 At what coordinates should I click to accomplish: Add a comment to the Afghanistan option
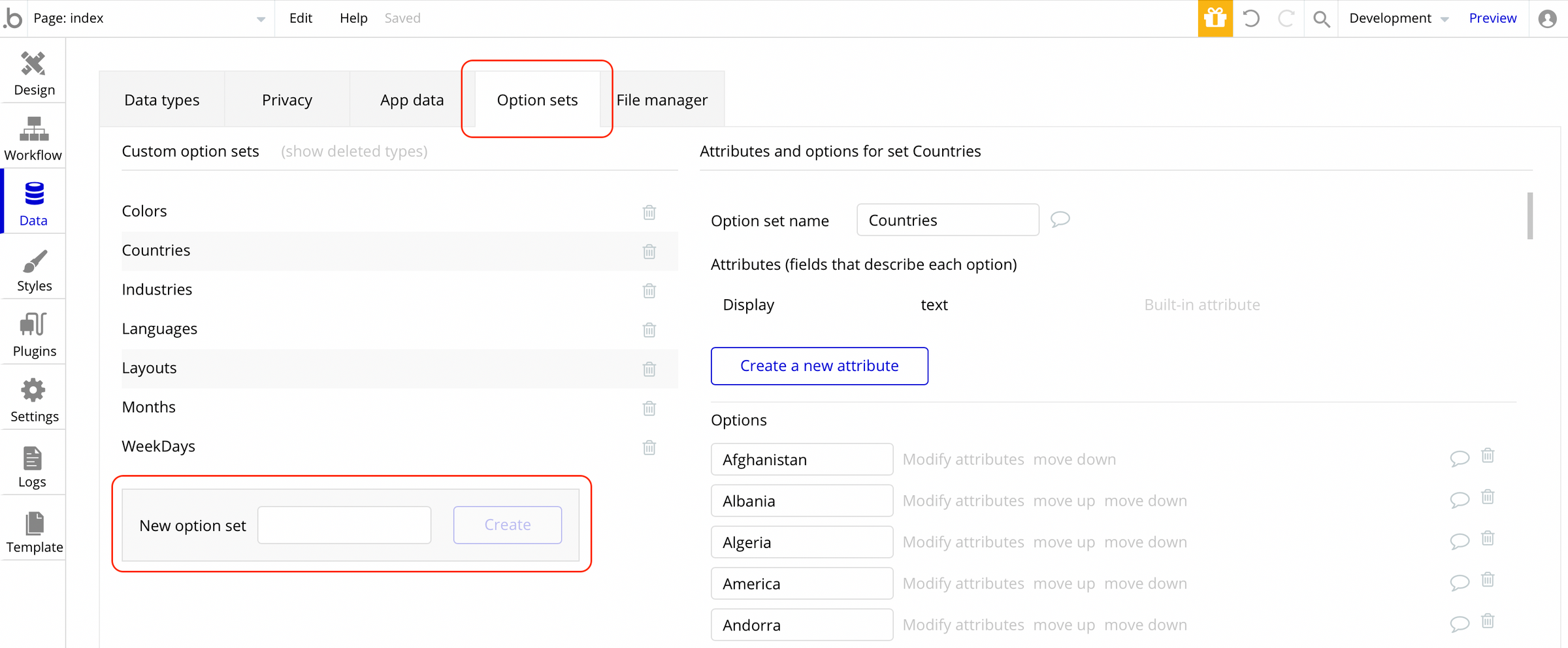(x=1459, y=458)
